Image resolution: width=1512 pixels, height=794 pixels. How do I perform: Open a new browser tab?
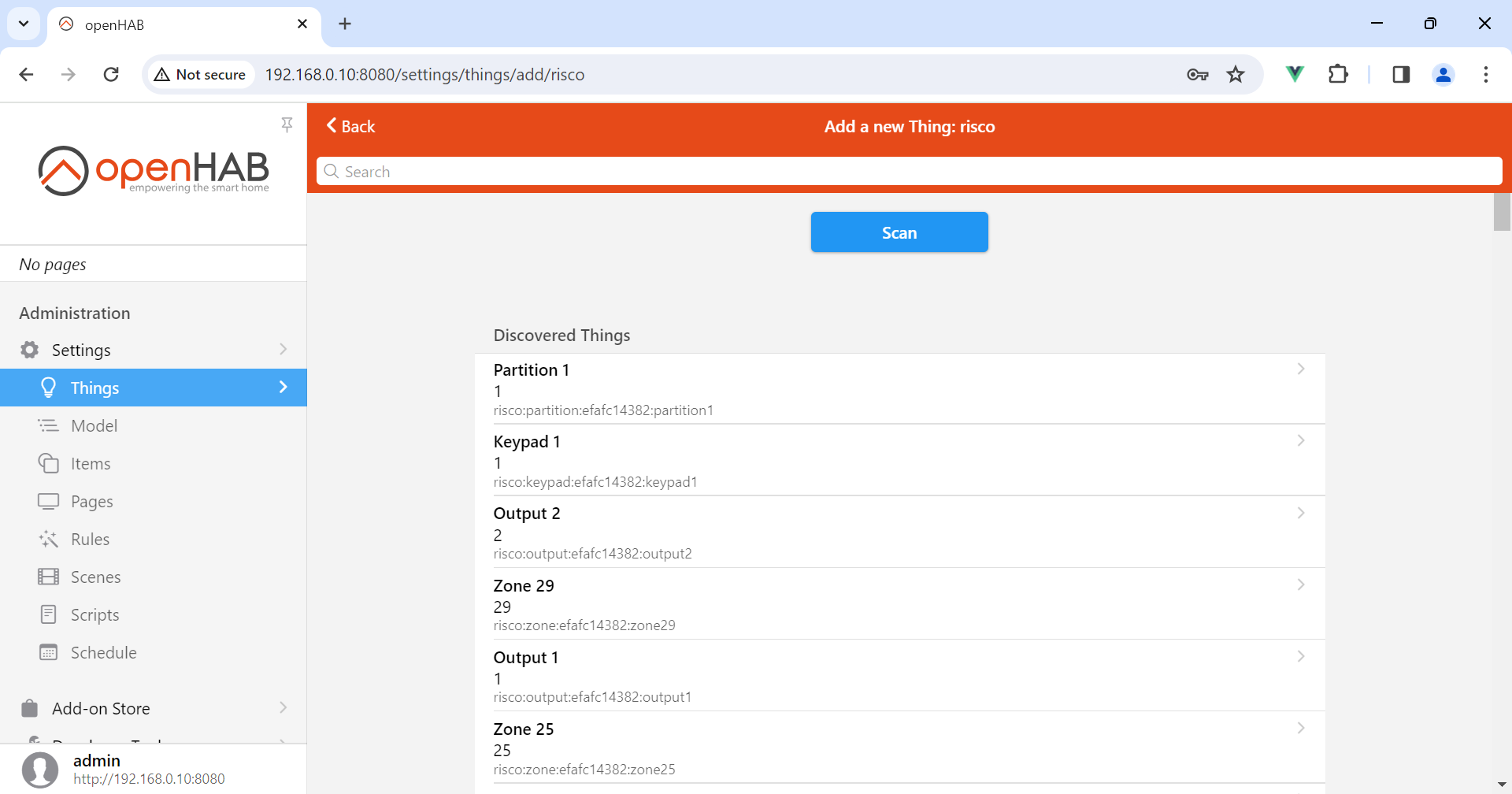(x=345, y=24)
